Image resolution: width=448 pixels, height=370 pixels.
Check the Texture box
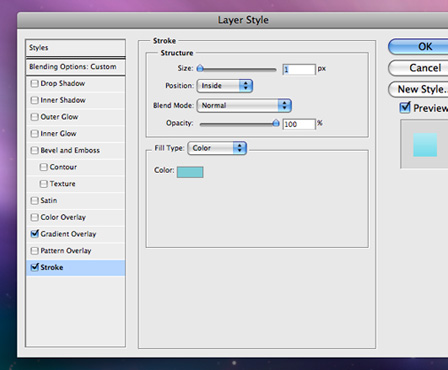click(43, 184)
